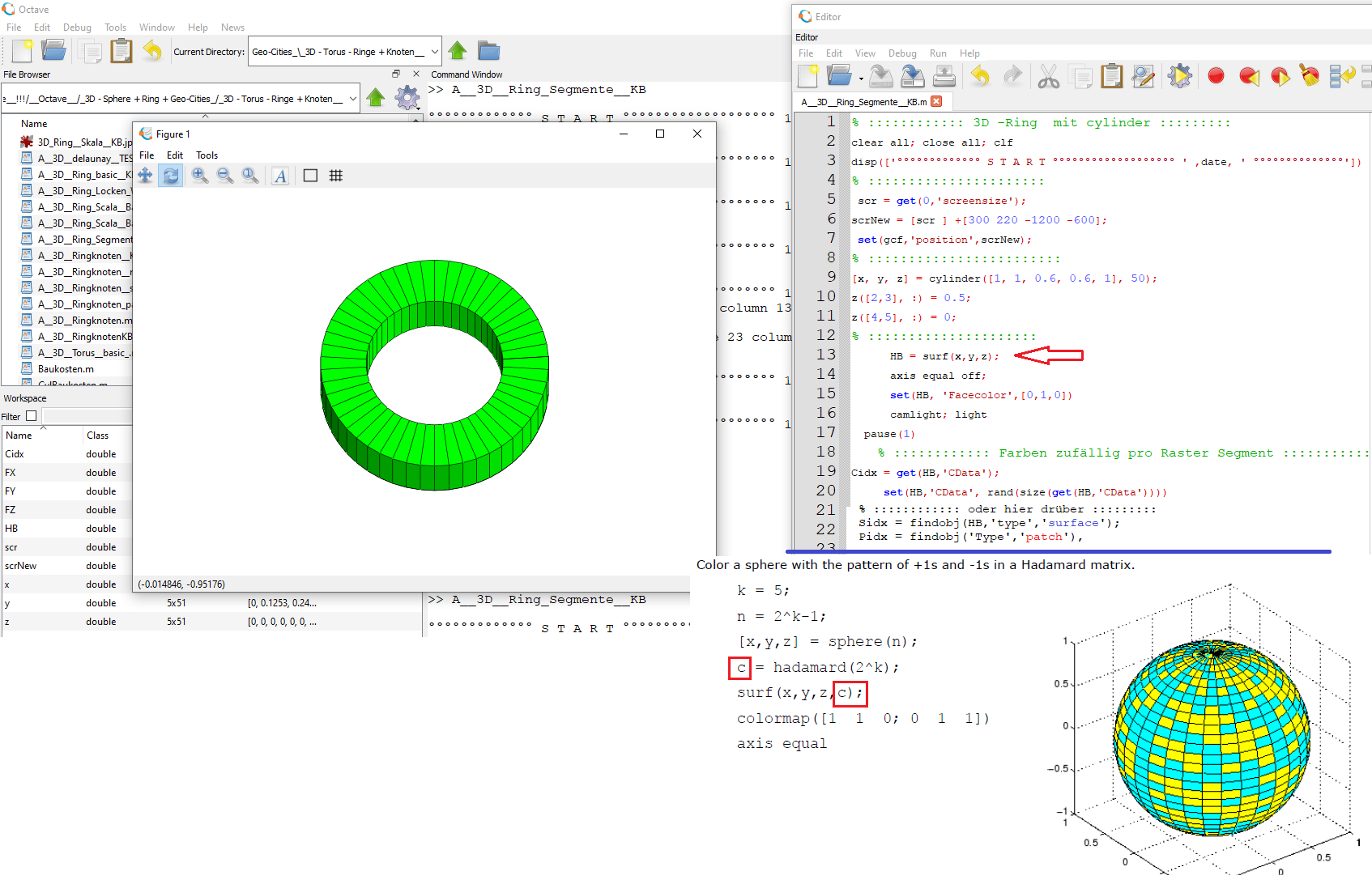Viewport: 1372px width, 884px height.
Task: Click the Print icon in Editor toolbar
Action: point(944,76)
